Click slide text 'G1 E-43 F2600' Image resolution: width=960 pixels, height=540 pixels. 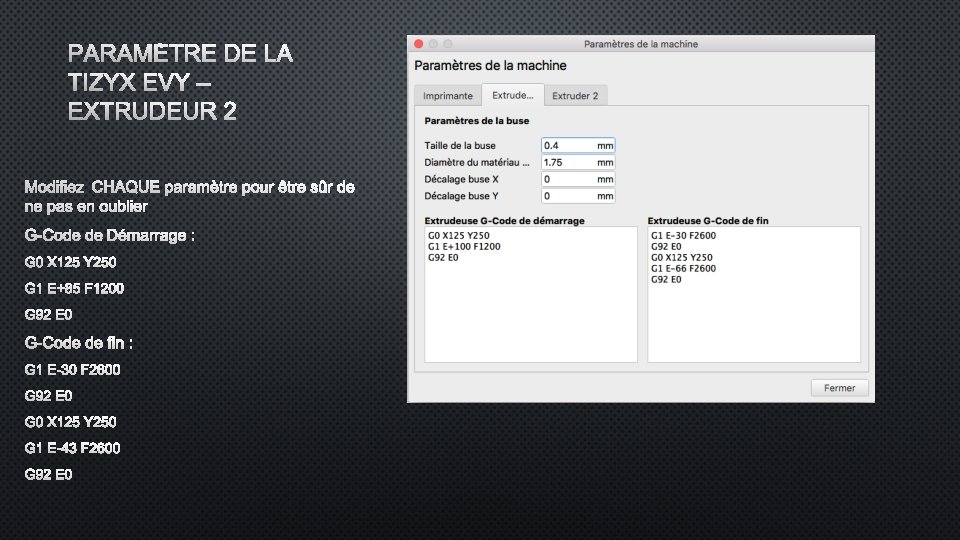(x=72, y=448)
